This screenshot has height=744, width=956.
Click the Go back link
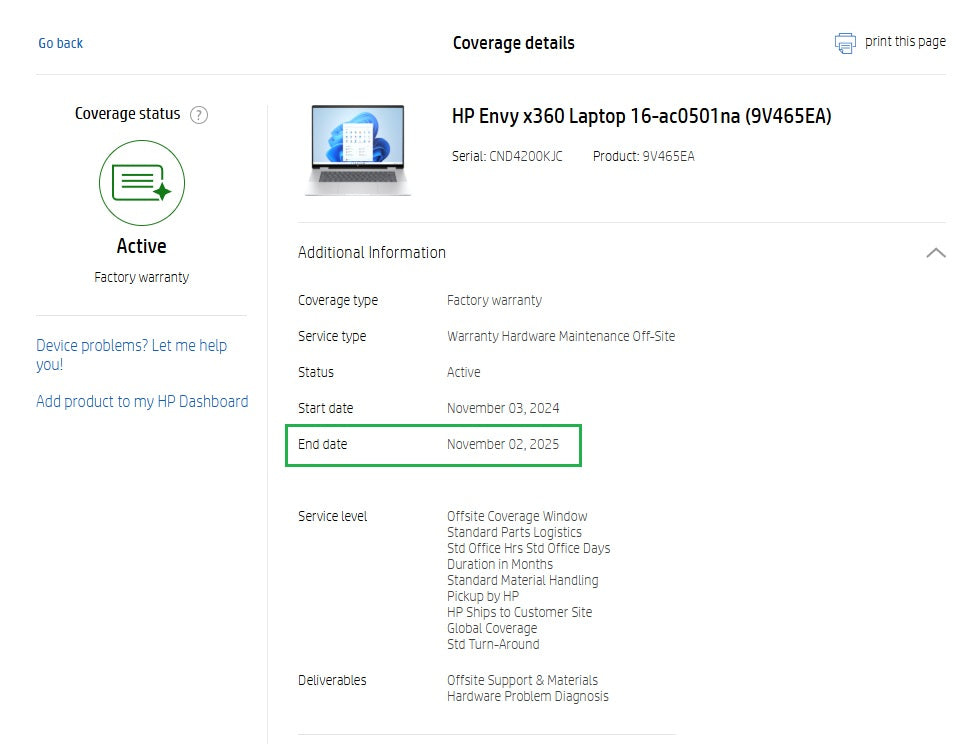coord(60,43)
